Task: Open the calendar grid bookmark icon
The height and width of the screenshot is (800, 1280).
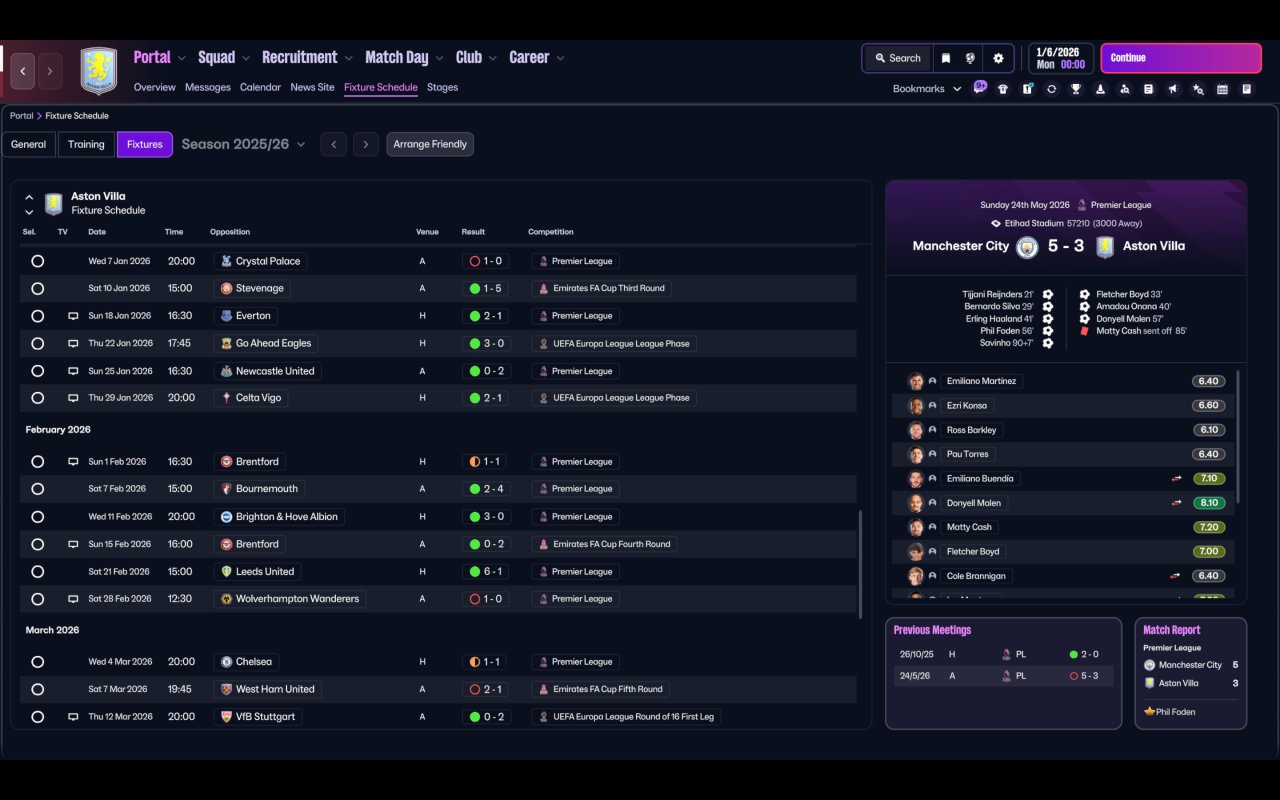Action: click(1222, 89)
